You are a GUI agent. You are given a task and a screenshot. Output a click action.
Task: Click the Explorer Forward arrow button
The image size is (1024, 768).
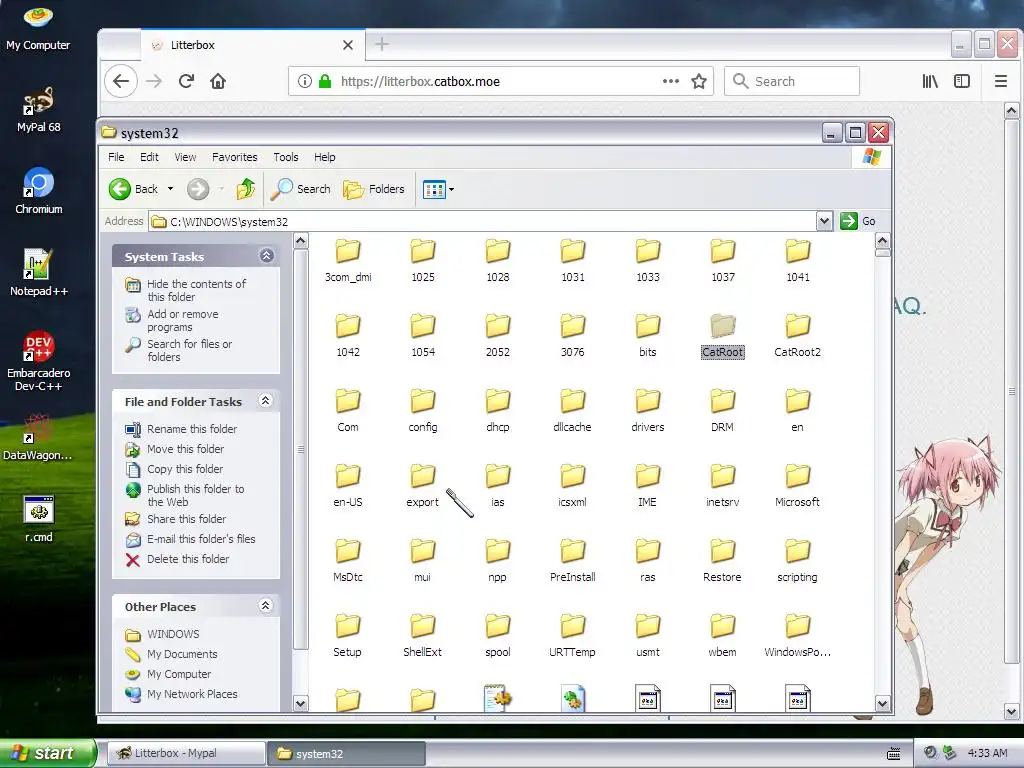click(198, 189)
